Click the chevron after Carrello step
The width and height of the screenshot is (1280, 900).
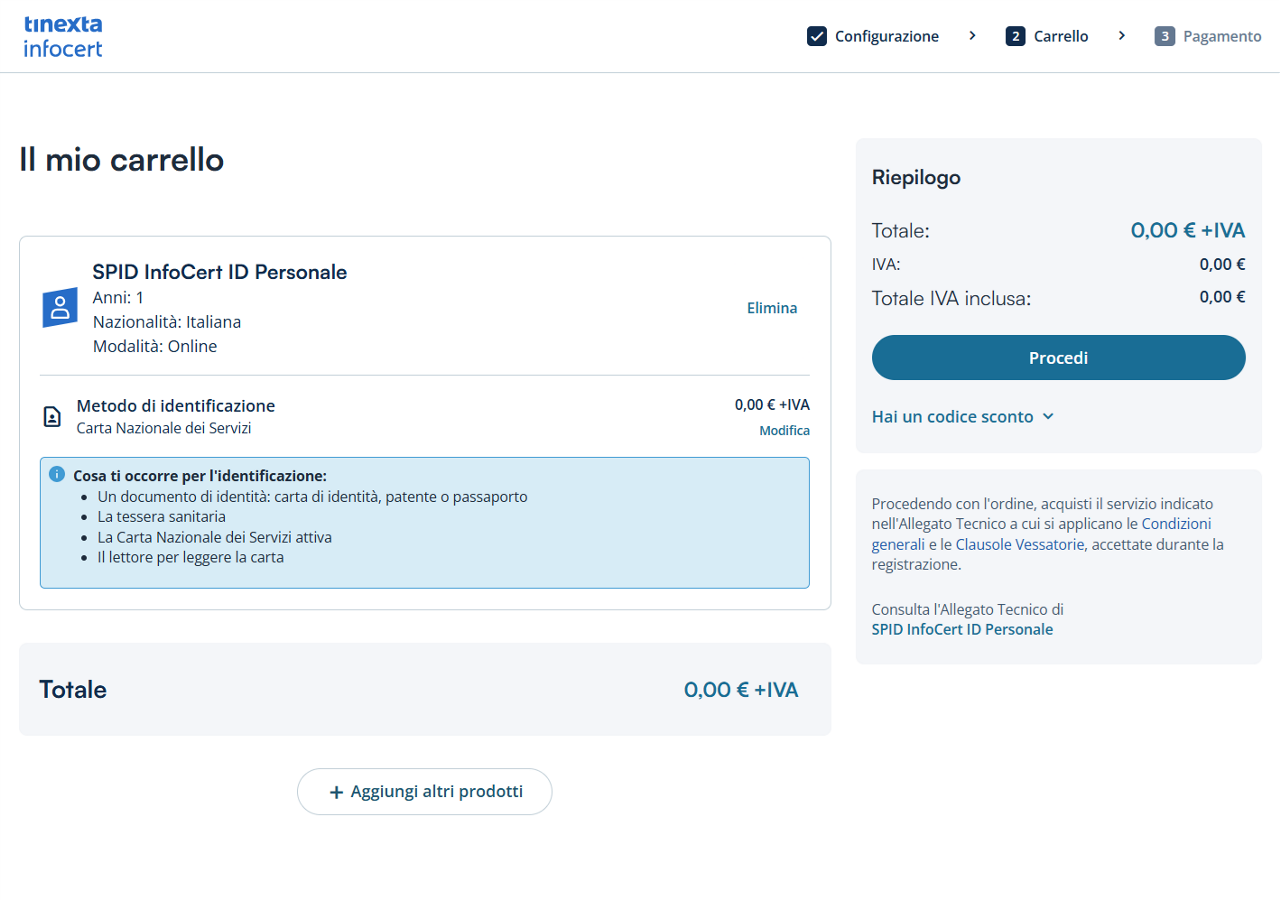tap(1121, 36)
